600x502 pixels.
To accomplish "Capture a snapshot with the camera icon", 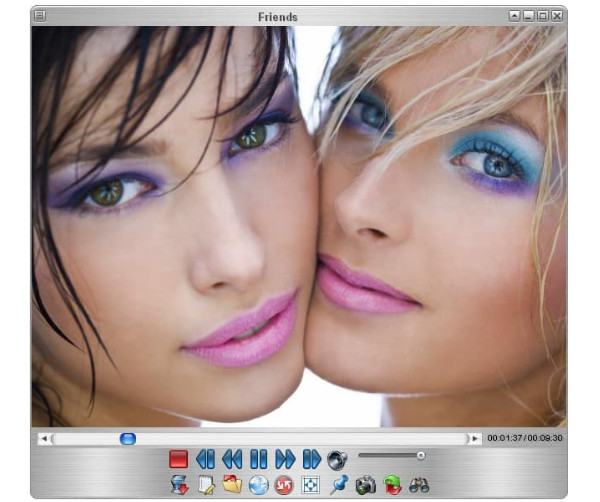I will coord(365,485).
